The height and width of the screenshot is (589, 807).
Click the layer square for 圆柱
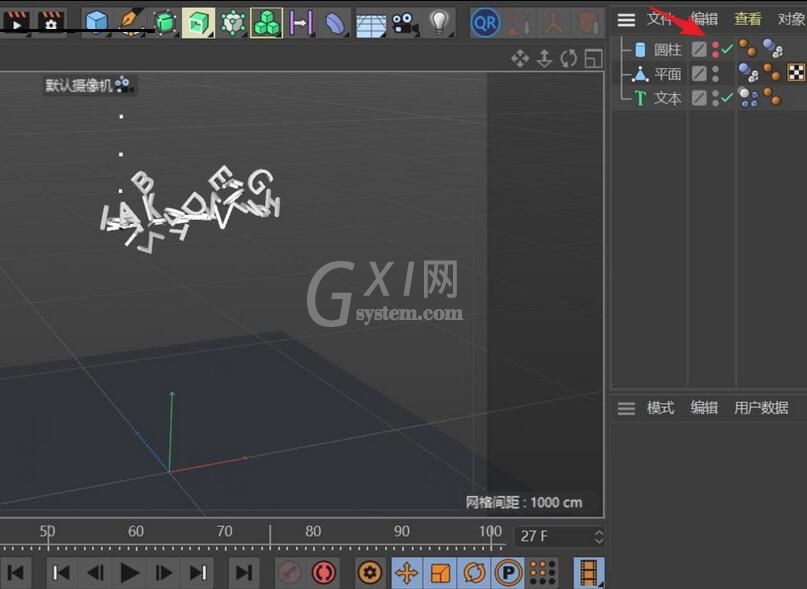click(x=699, y=49)
